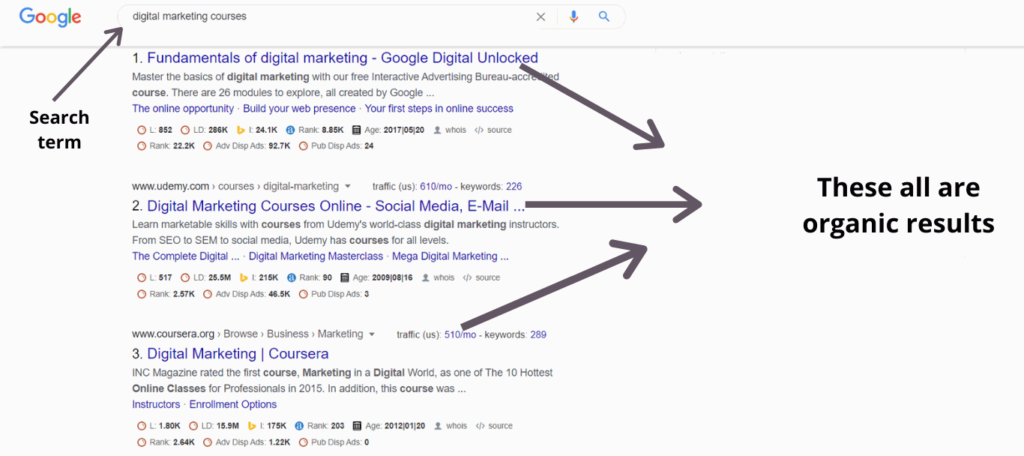Click Pub Disp Ads: 24 metric
The image size is (1024, 456).
(336, 146)
